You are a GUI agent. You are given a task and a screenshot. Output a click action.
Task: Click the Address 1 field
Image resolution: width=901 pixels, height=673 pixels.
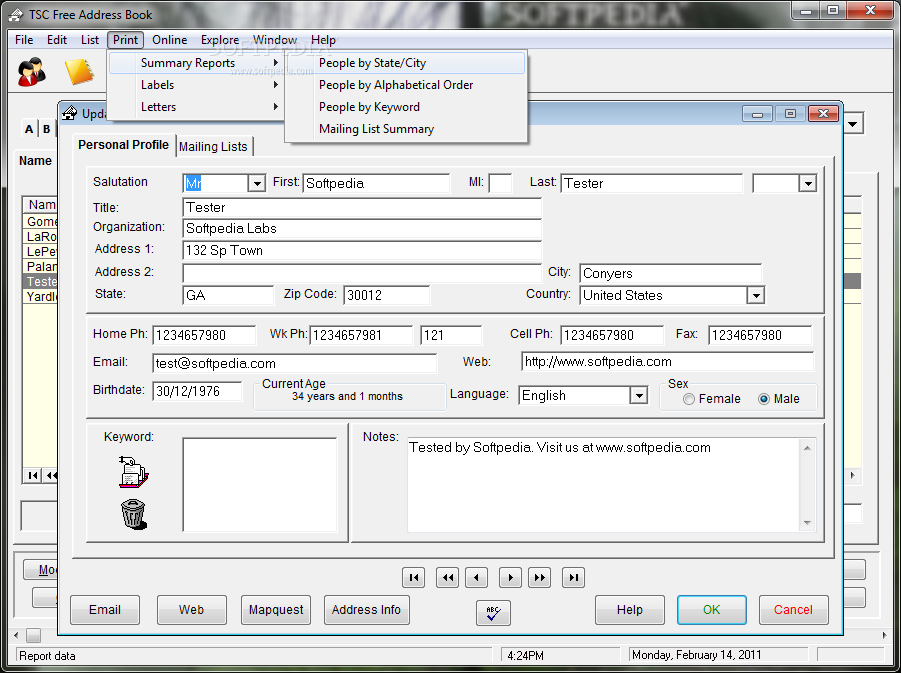(x=362, y=251)
